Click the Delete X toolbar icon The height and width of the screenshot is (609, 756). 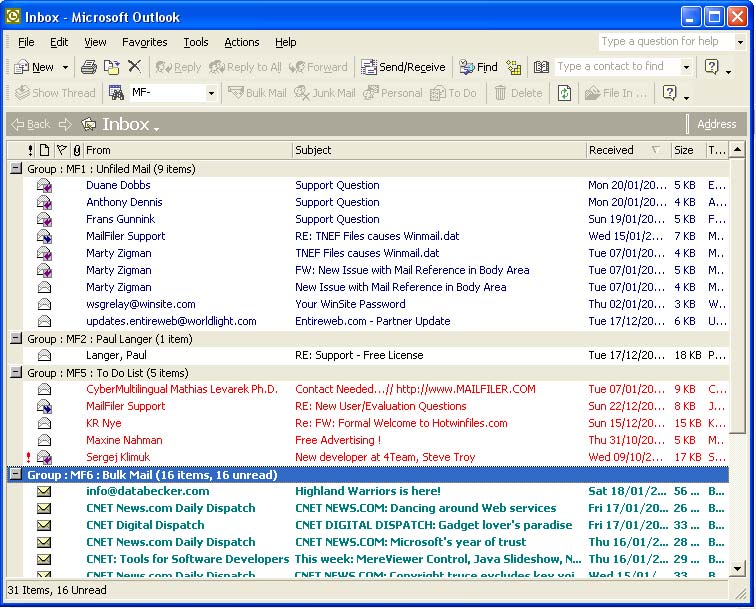pyautogui.click(x=135, y=66)
